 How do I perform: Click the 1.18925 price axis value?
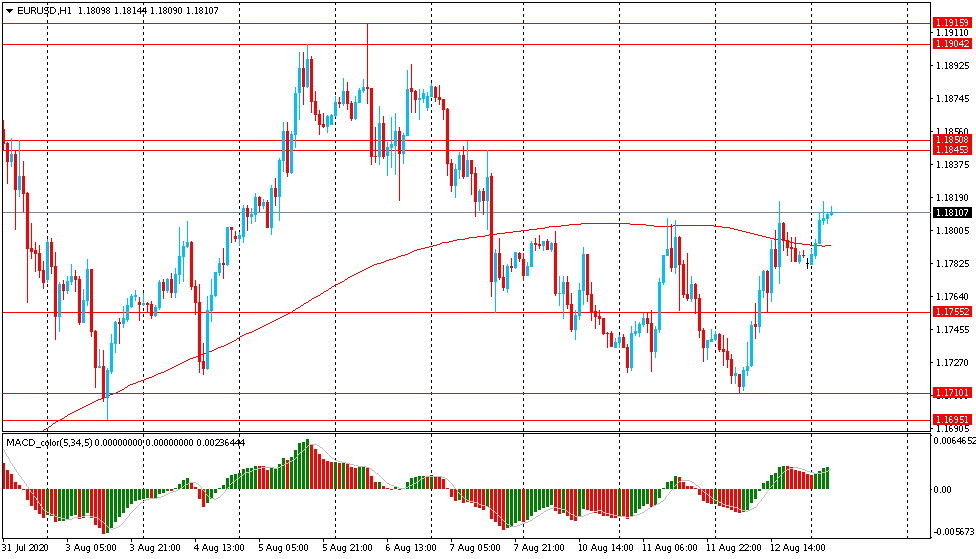(952, 65)
